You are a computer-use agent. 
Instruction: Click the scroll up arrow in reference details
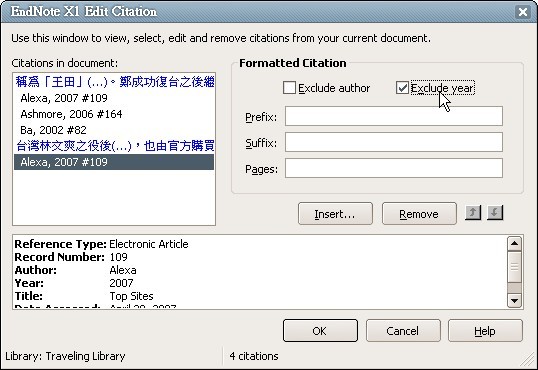[514, 243]
